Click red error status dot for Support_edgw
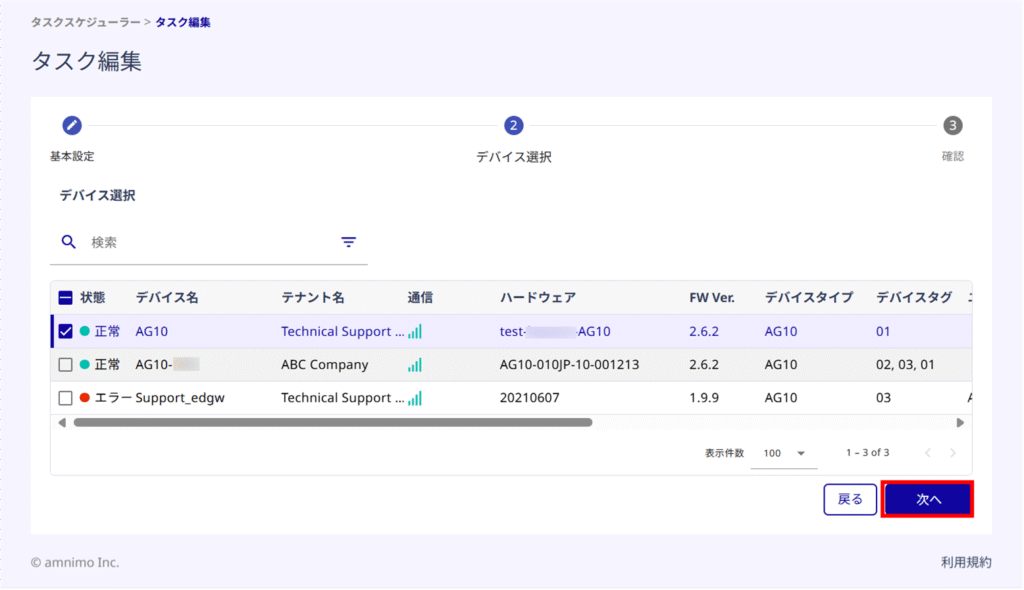Image resolution: width=1024 pixels, height=590 pixels. point(85,397)
